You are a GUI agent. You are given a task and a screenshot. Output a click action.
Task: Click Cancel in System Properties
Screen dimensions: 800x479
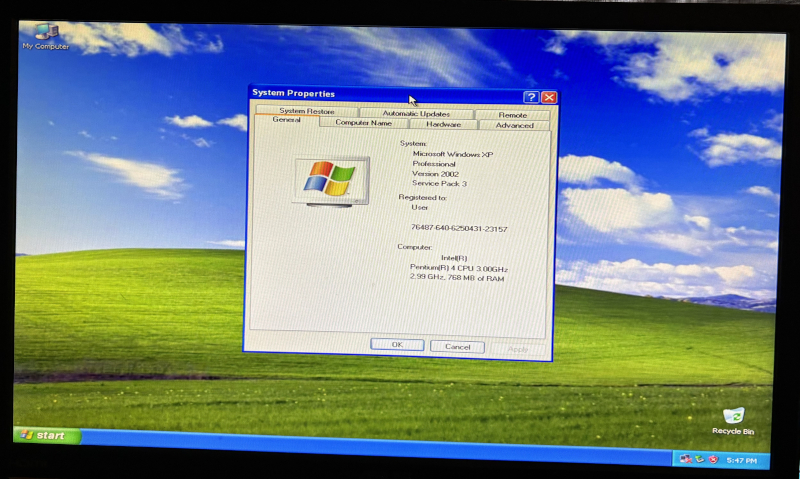pyautogui.click(x=457, y=346)
